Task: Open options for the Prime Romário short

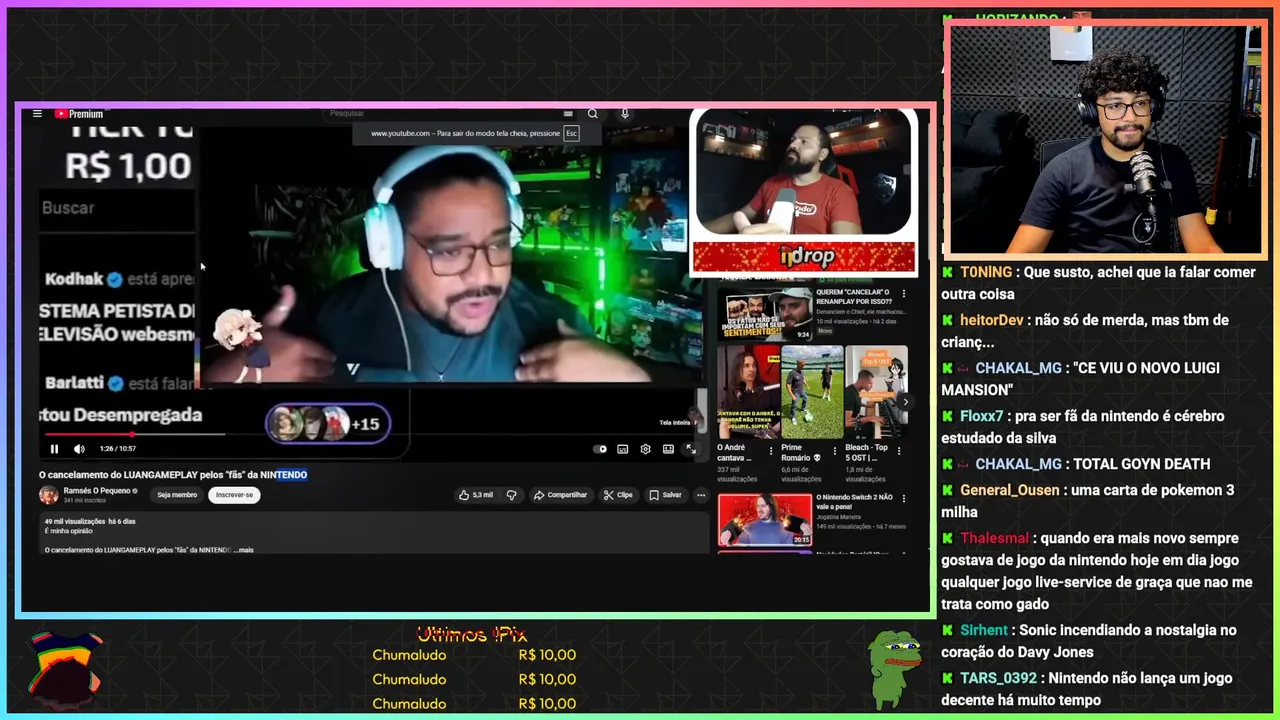Action: [835, 451]
